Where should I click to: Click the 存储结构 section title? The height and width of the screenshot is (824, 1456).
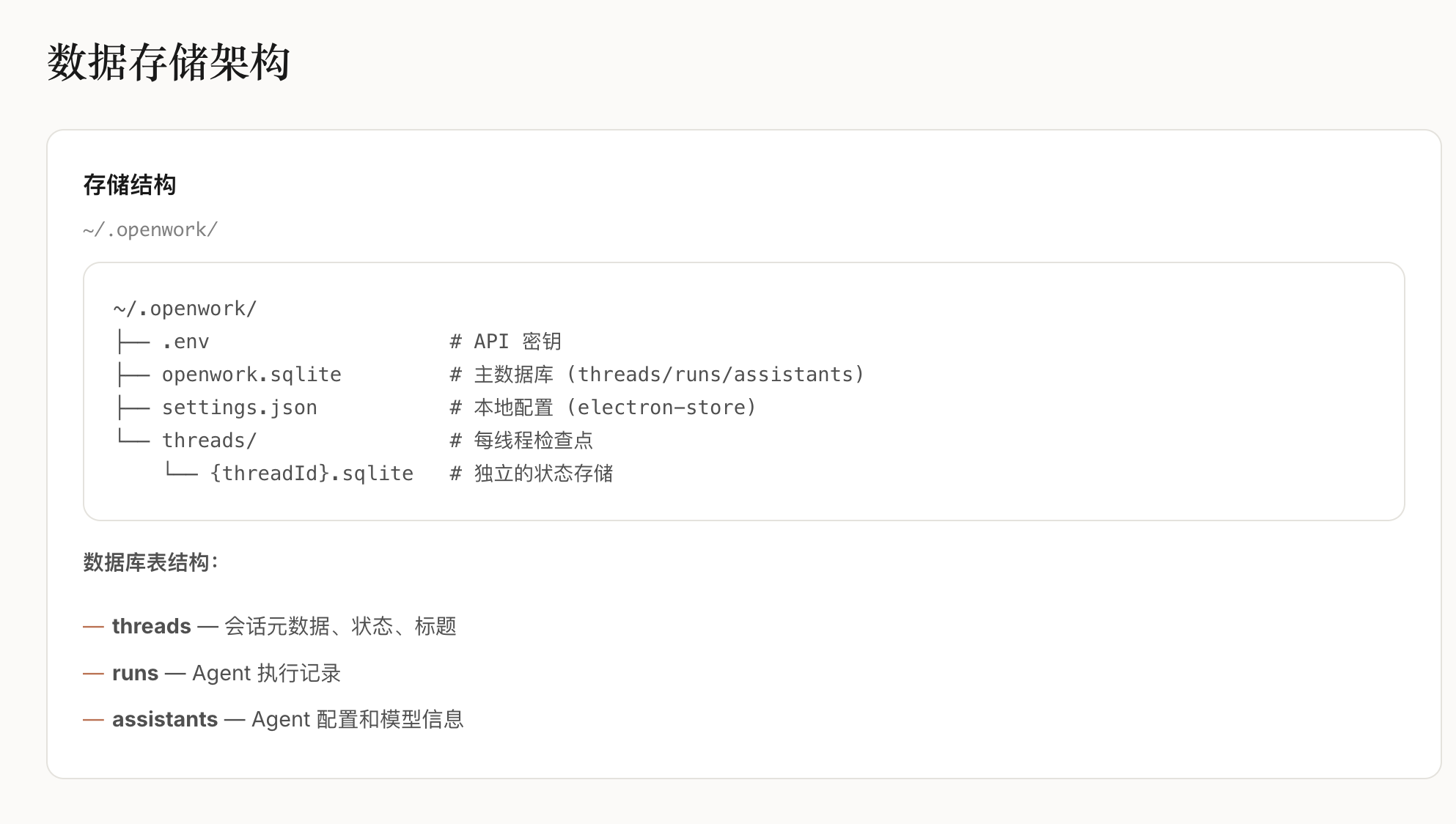[x=130, y=185]
